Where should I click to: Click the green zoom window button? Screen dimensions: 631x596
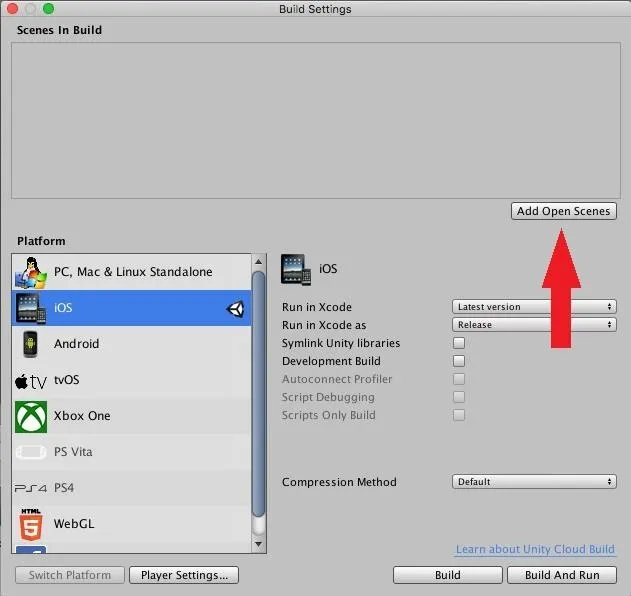click(x=48, y=8)
